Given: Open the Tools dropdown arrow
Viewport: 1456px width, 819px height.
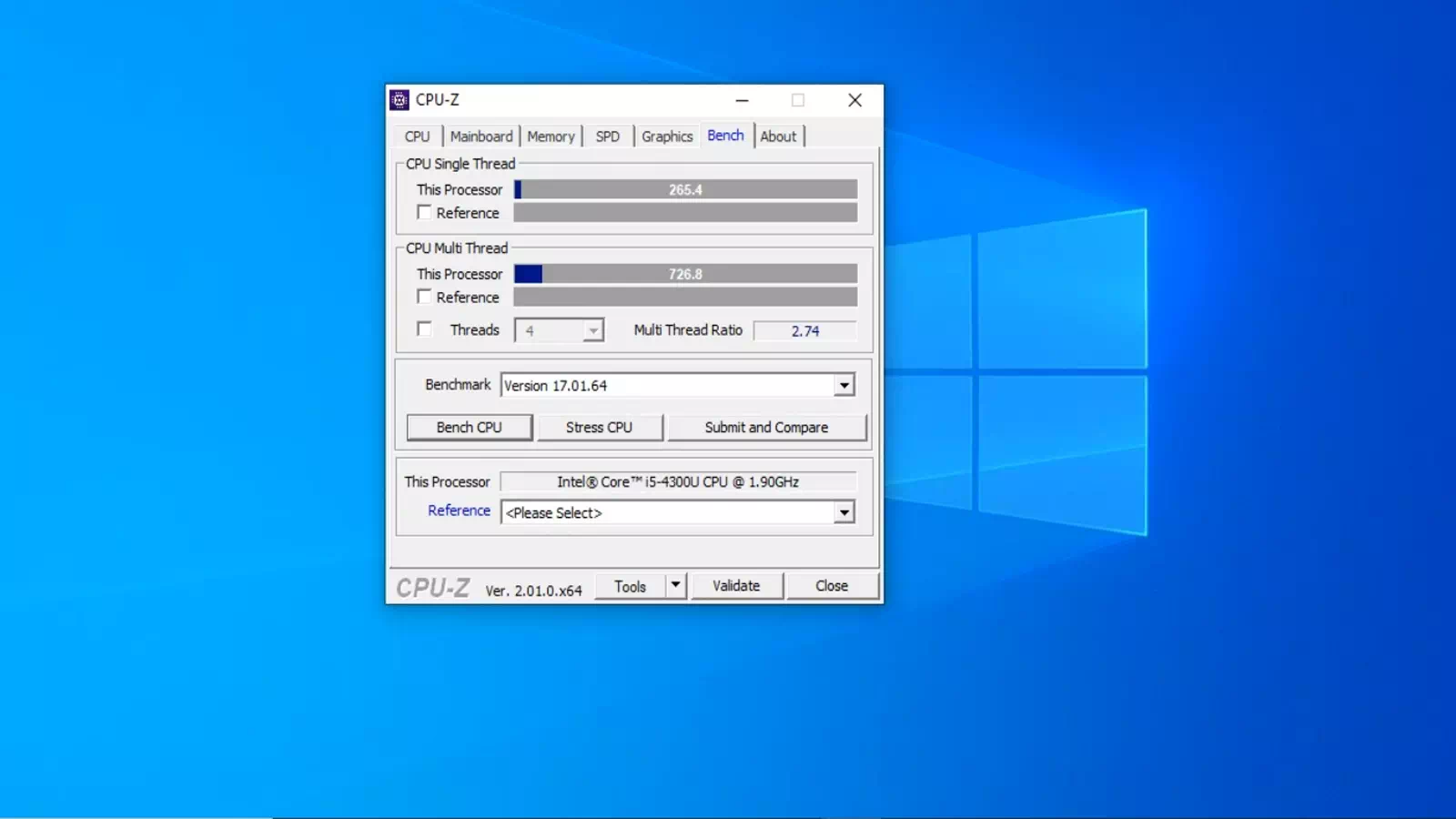Looking at the screenshot, I should tap(675, 585).
